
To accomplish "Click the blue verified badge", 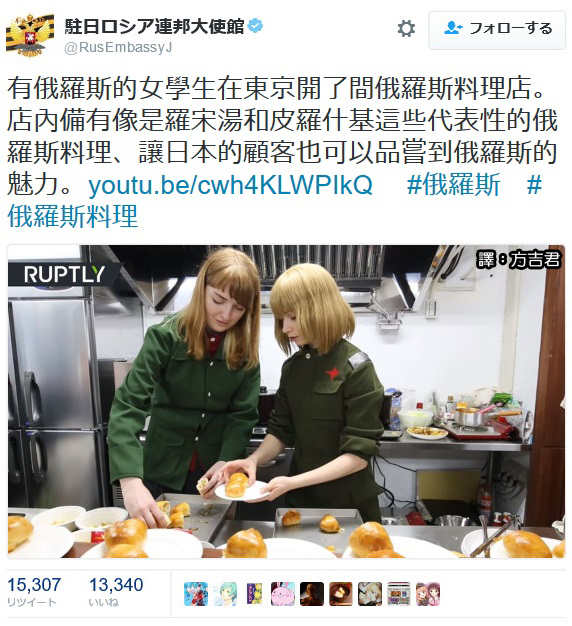I will 255,27.
